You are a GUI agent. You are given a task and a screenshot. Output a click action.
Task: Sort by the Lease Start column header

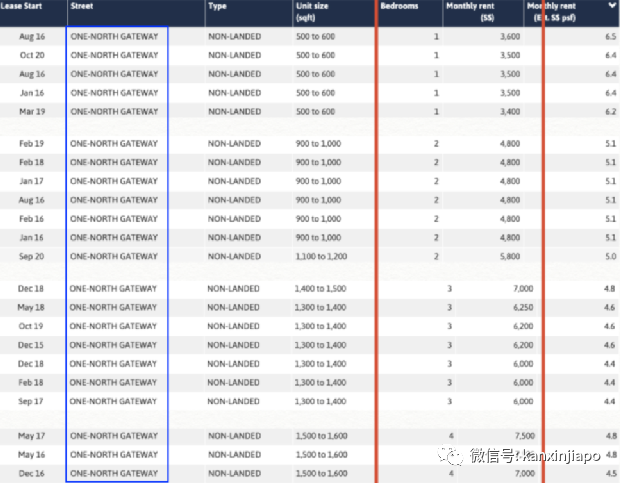tap(24, 6)
